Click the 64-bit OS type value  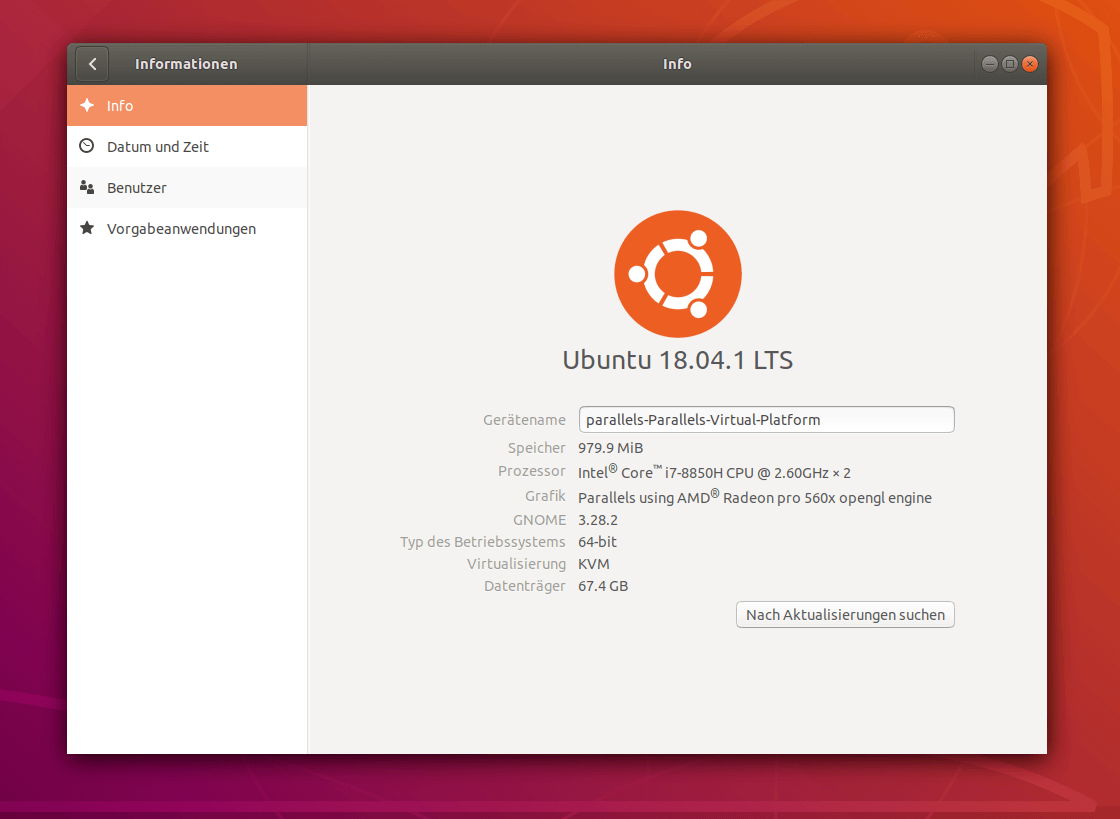point(597,542)
